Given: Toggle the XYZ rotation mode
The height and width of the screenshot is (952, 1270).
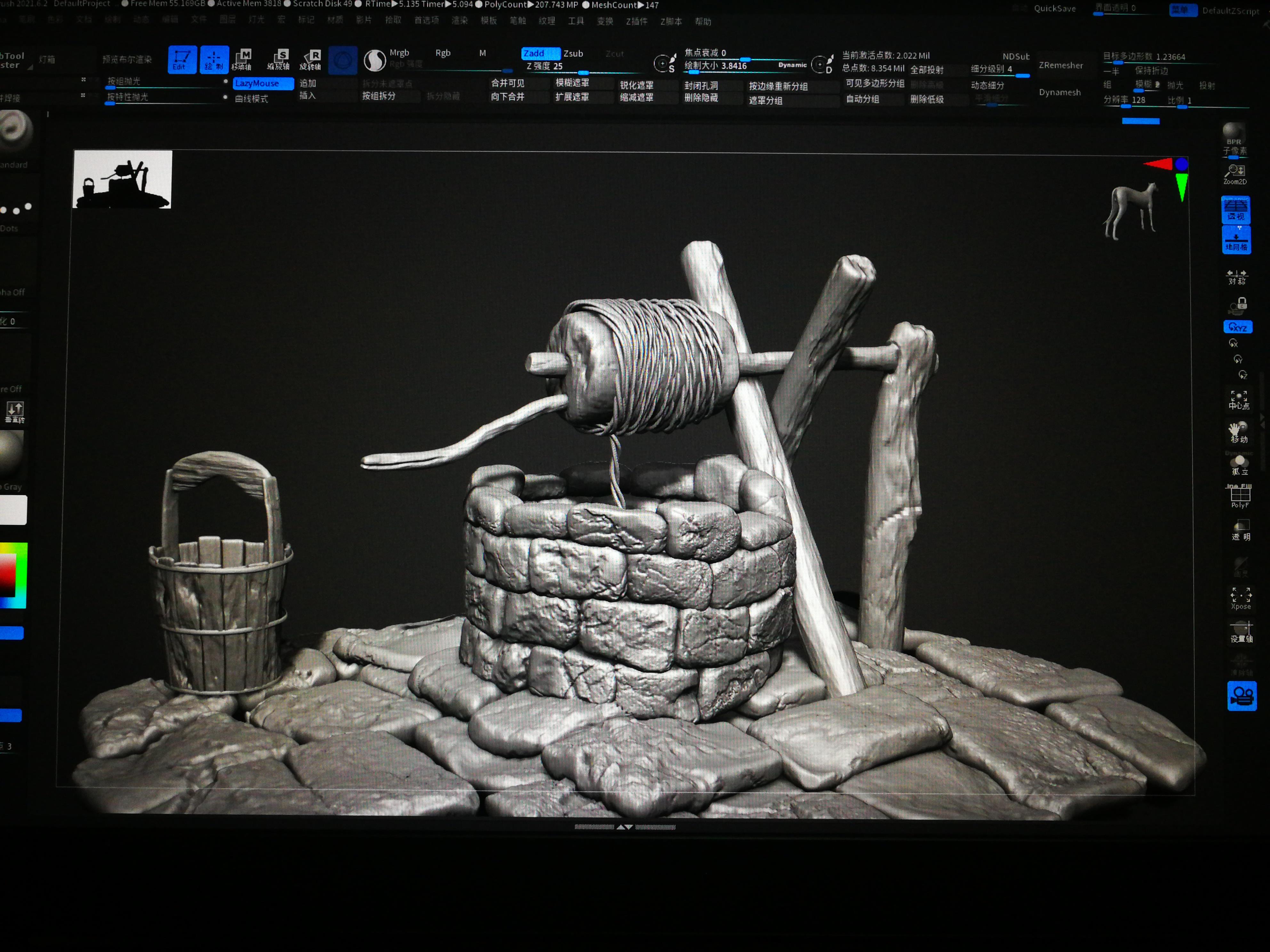Looking at the screenshot, I should [1237, 327].
